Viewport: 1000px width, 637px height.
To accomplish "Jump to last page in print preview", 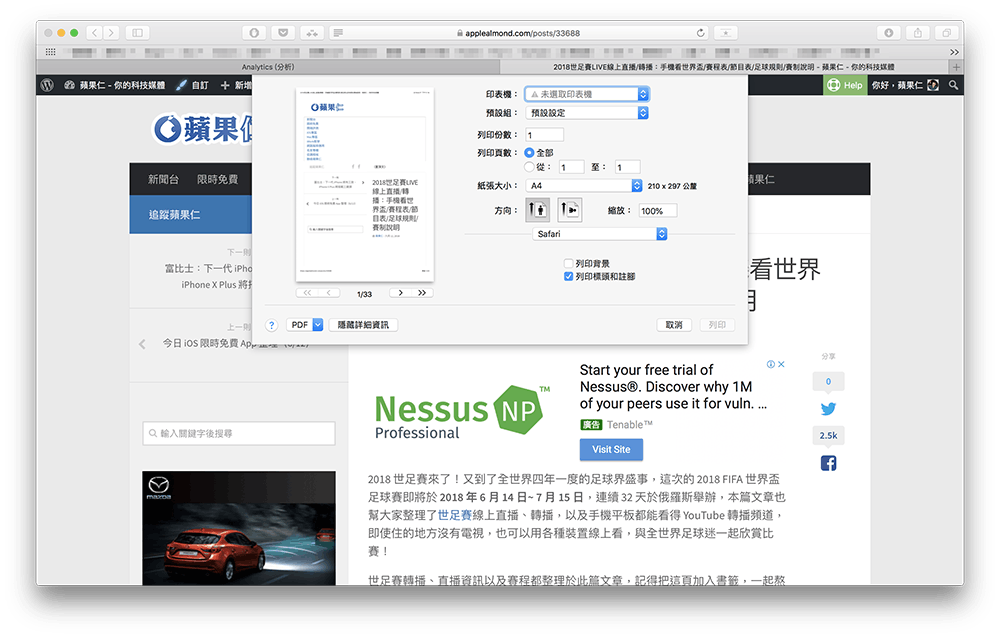I will point(422,293).
